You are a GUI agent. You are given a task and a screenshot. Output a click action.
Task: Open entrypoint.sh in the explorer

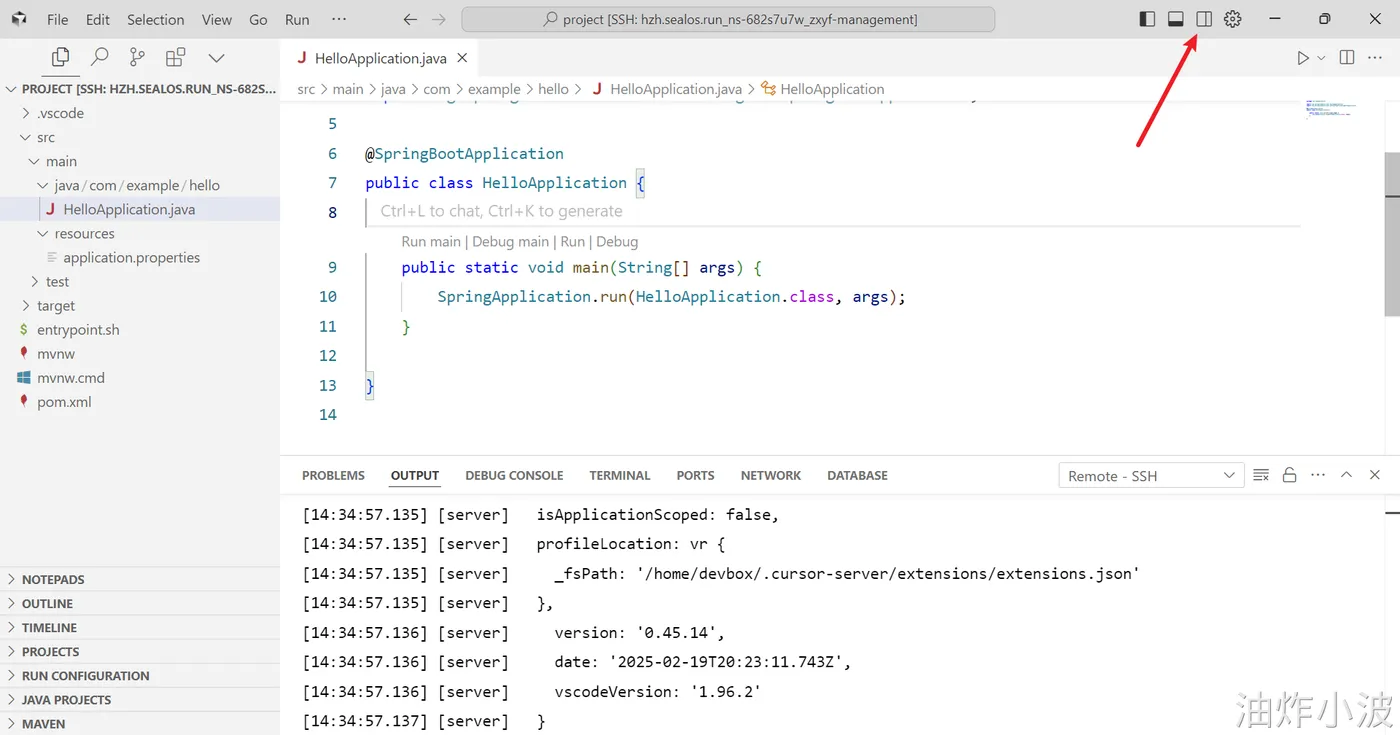pyautogui.click(x=140, y=329)
